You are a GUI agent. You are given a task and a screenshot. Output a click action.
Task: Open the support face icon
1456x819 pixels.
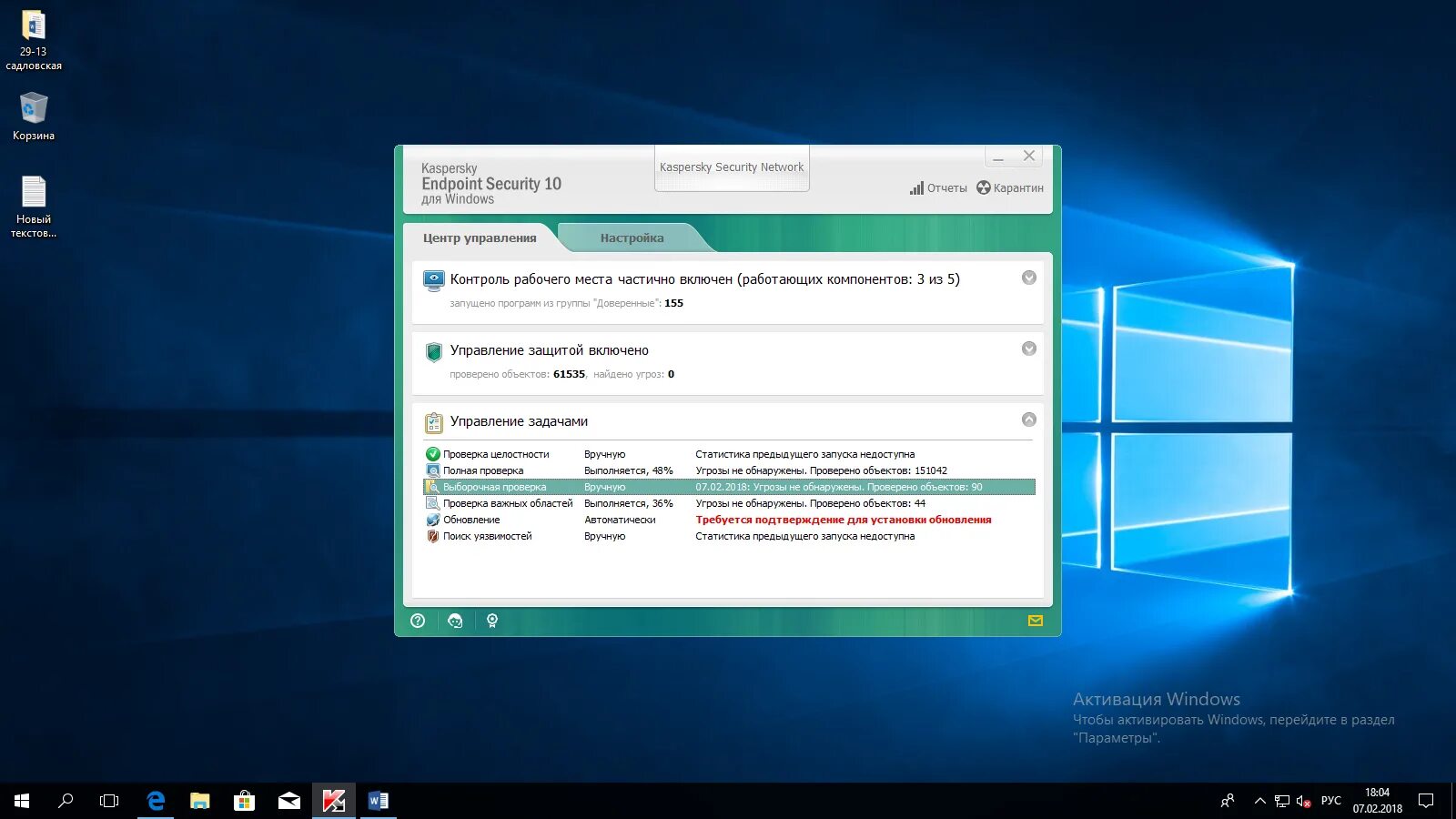coord(455,621)
